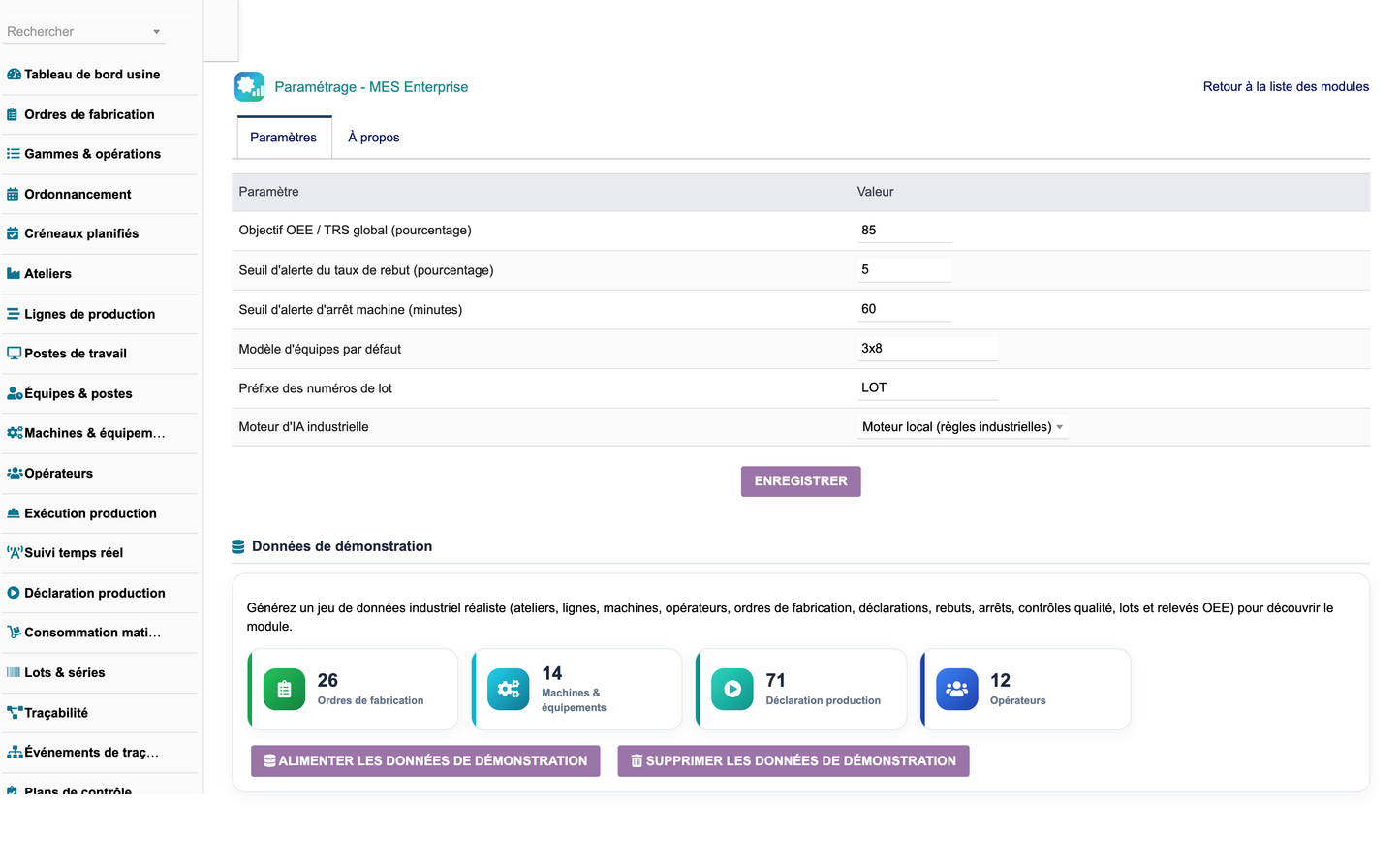The width and height of the screenshot is (1400, 866).
Task: Click the Machines & équipements gears icon
Action: pos(15,433)
